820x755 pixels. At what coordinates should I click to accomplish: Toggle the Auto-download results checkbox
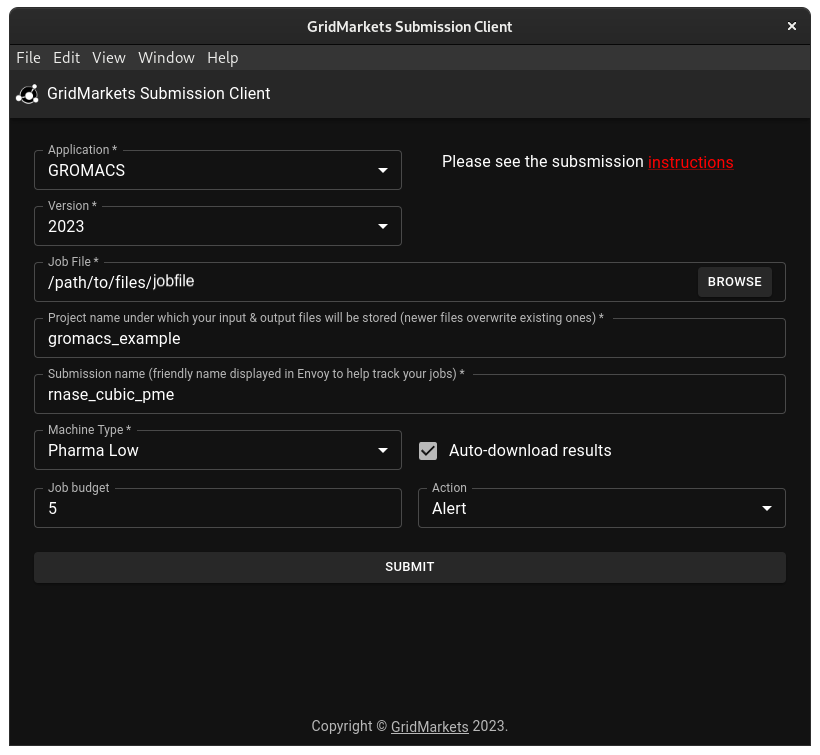(428, 451)
